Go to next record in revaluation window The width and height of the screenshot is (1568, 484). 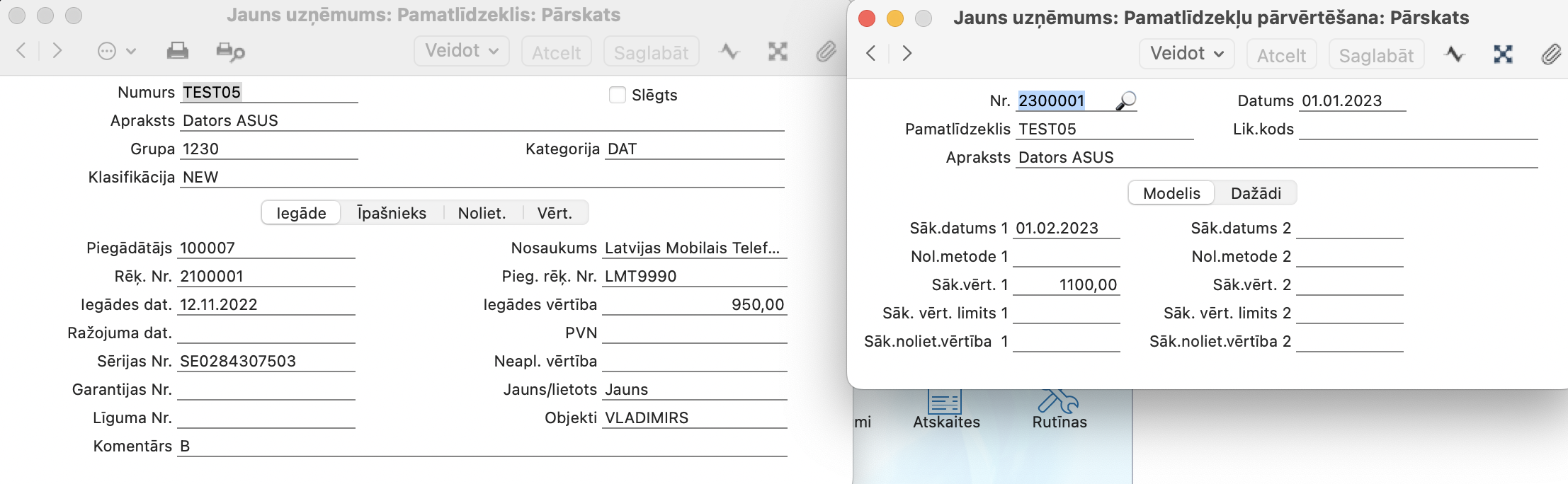907,54
